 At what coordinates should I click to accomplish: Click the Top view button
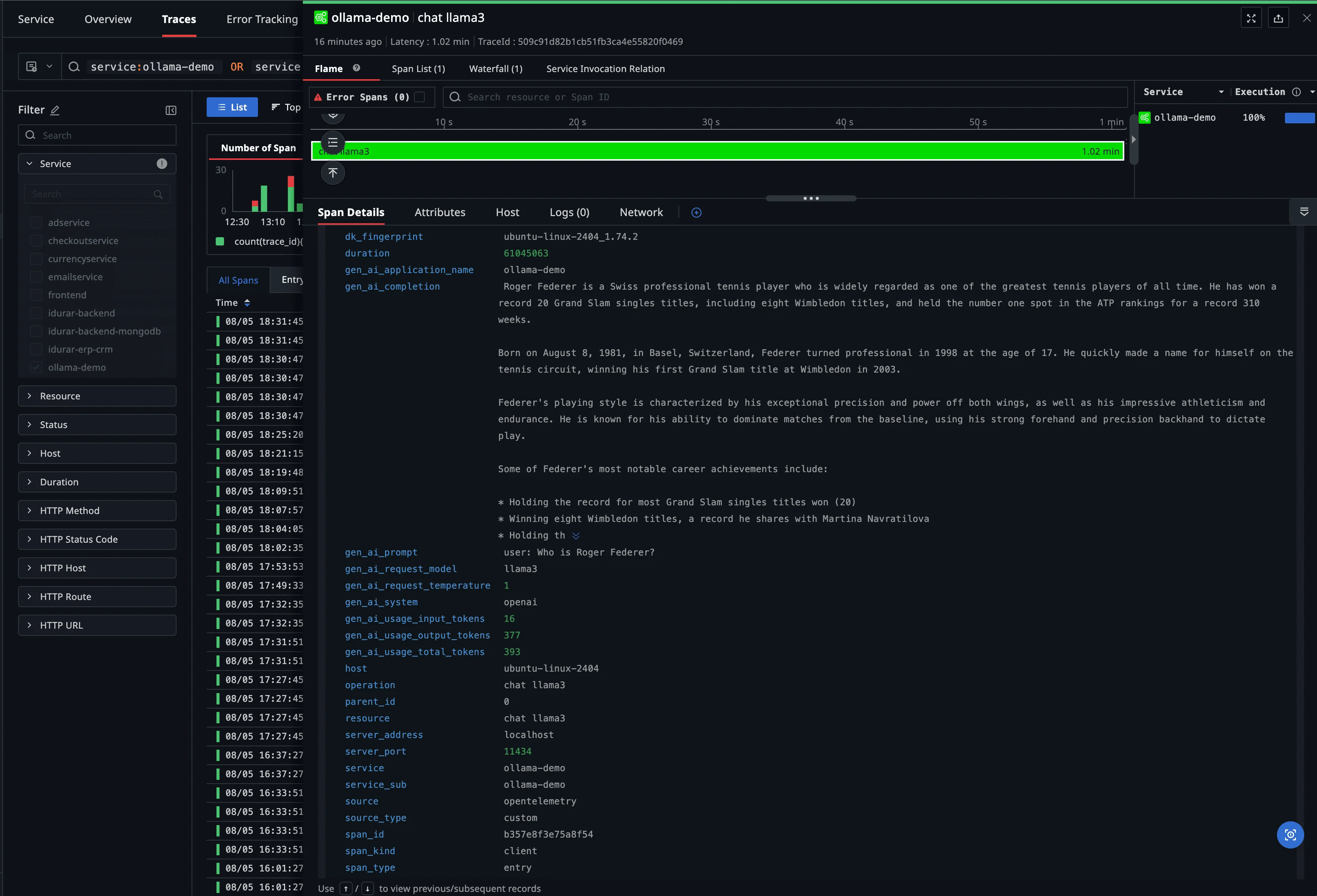click(x=286, y=107)
